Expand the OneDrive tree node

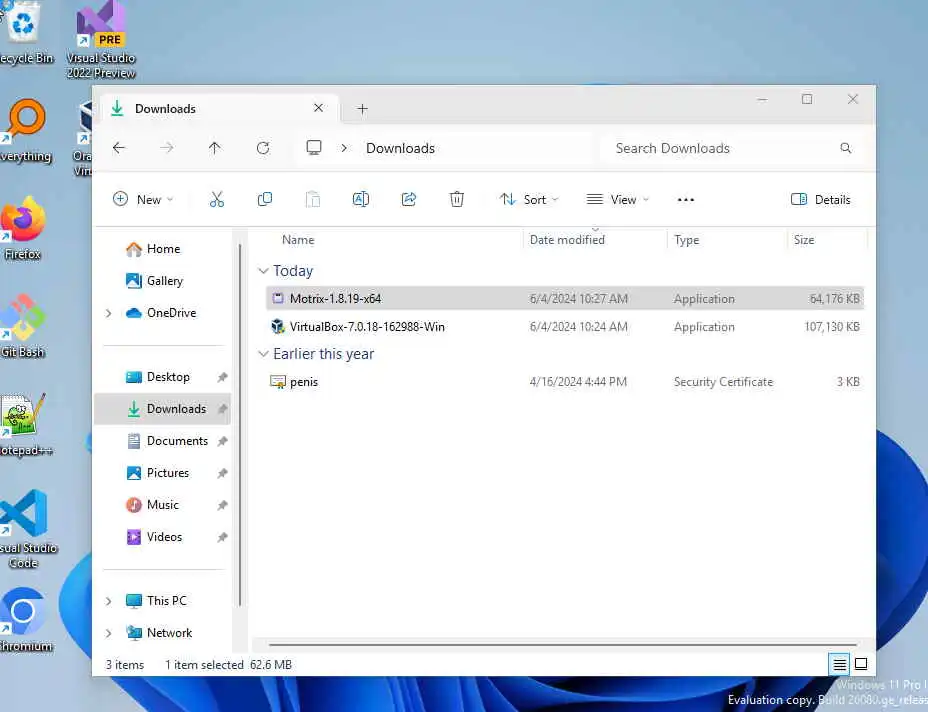pos(108,313)
